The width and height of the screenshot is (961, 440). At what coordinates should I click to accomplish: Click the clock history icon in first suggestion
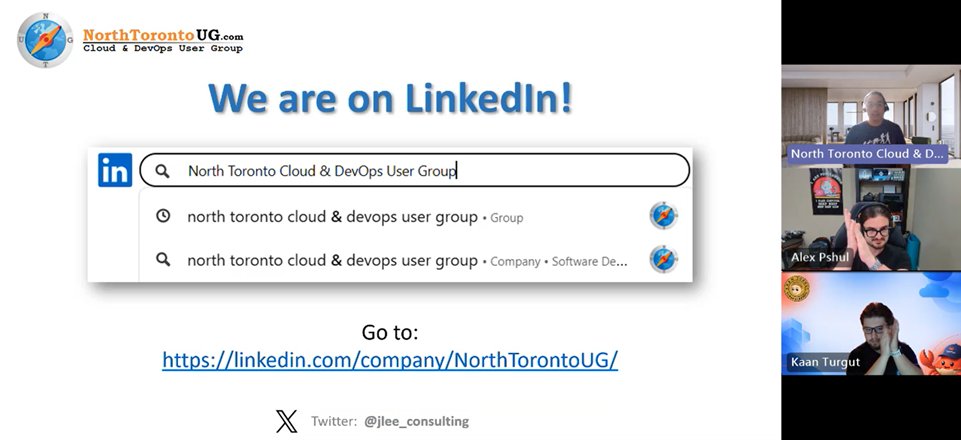pyautogui.click(x=162, y=216)
